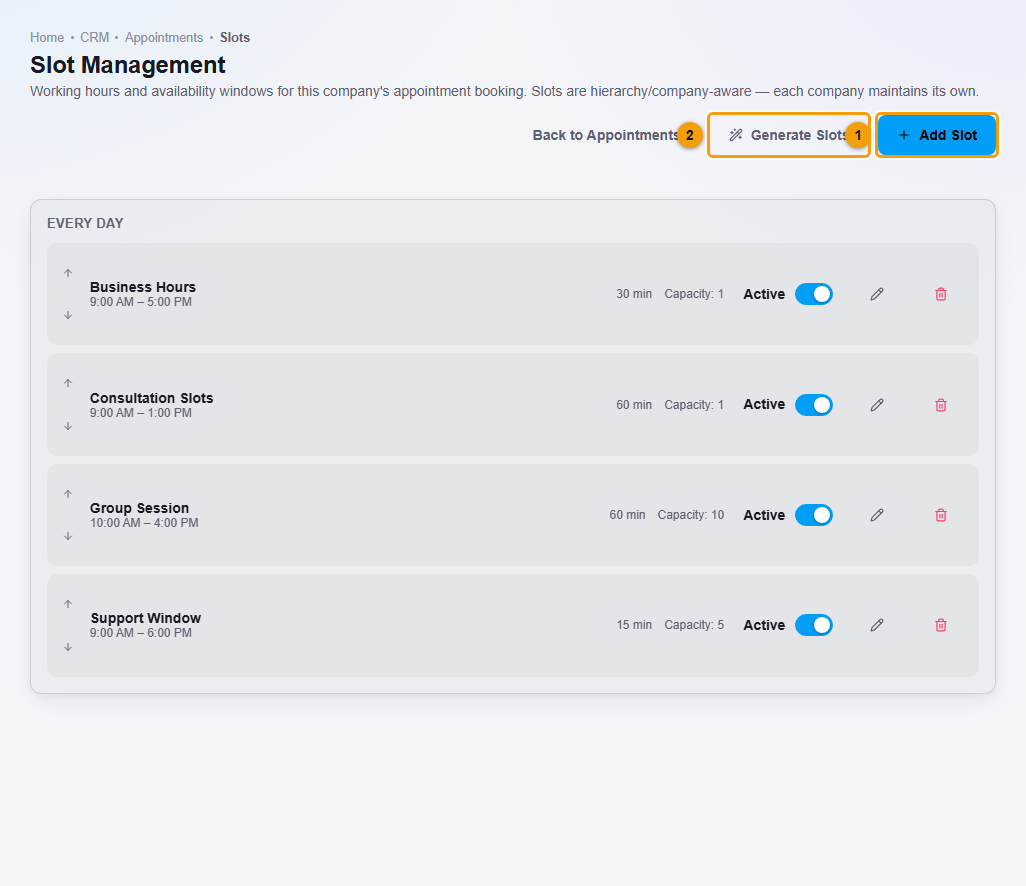1026x886 pixels.
Task: Move Business Hours slot up
Action: 68,273
